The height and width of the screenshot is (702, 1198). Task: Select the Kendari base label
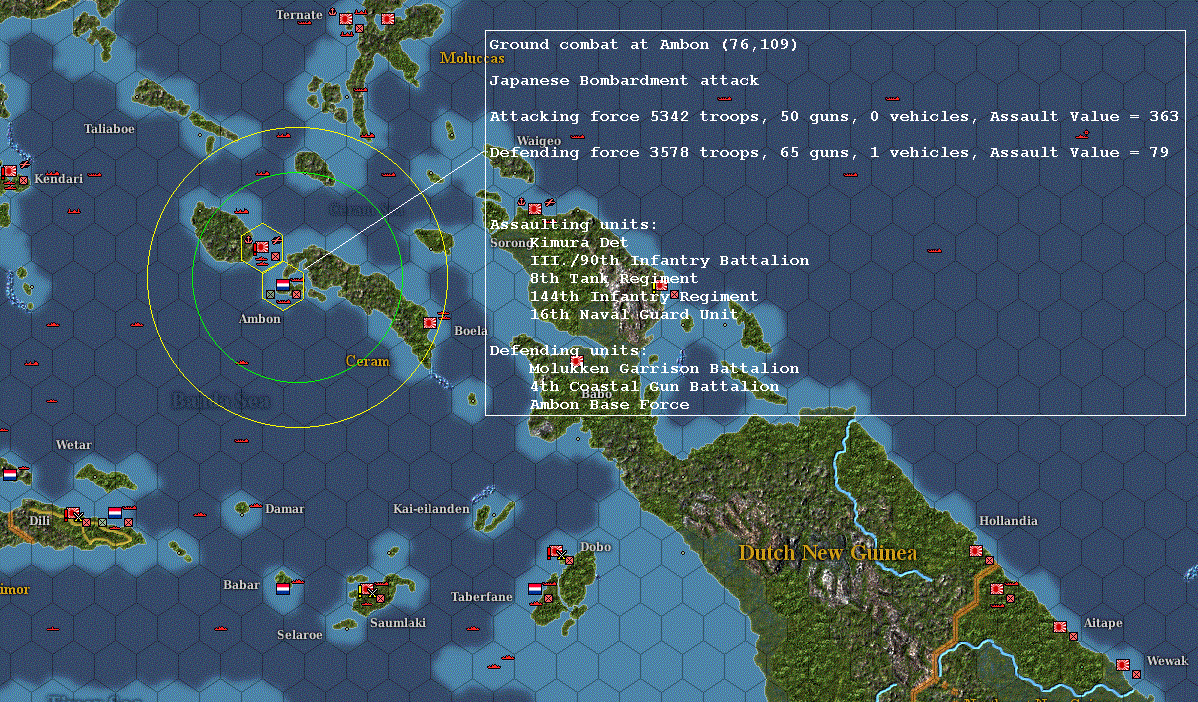(59, 179)
